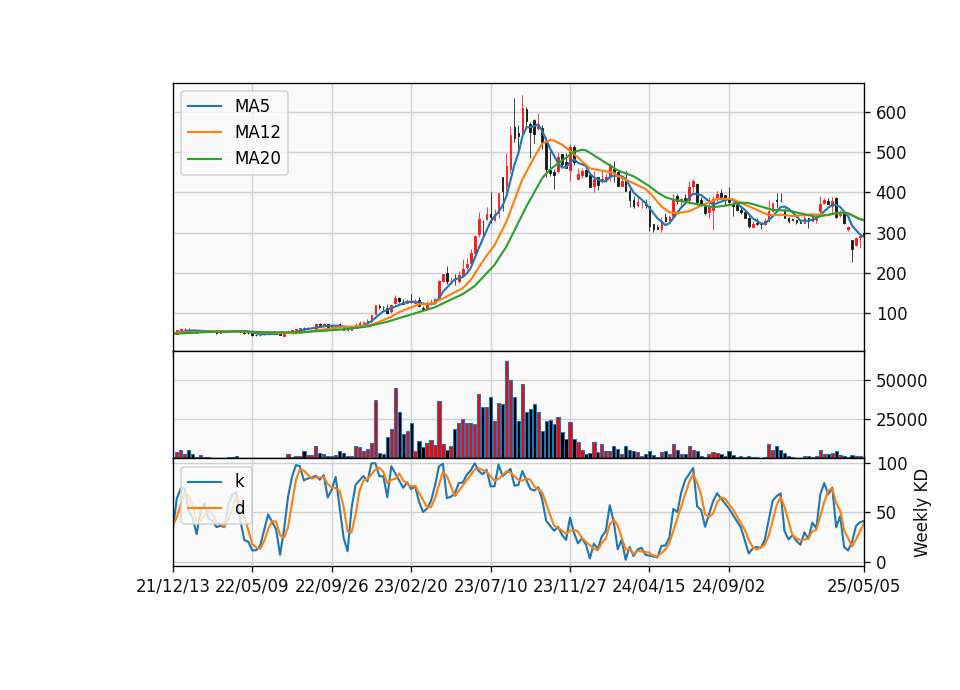Click the tallest volume bar

[x=507, y=410]
